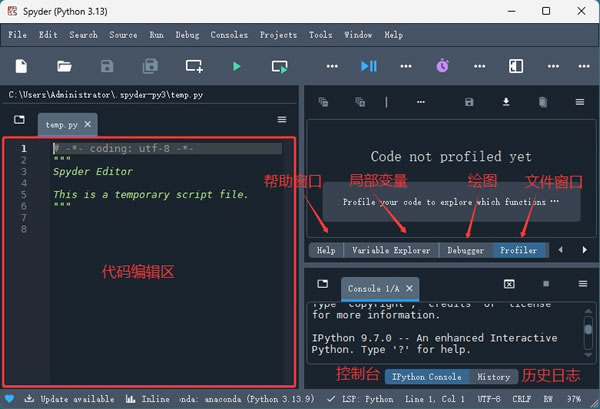The image size is (600, 409).
Task: Click anaconda (Python 3.13.9) environment status
Action: click(246, 399)
